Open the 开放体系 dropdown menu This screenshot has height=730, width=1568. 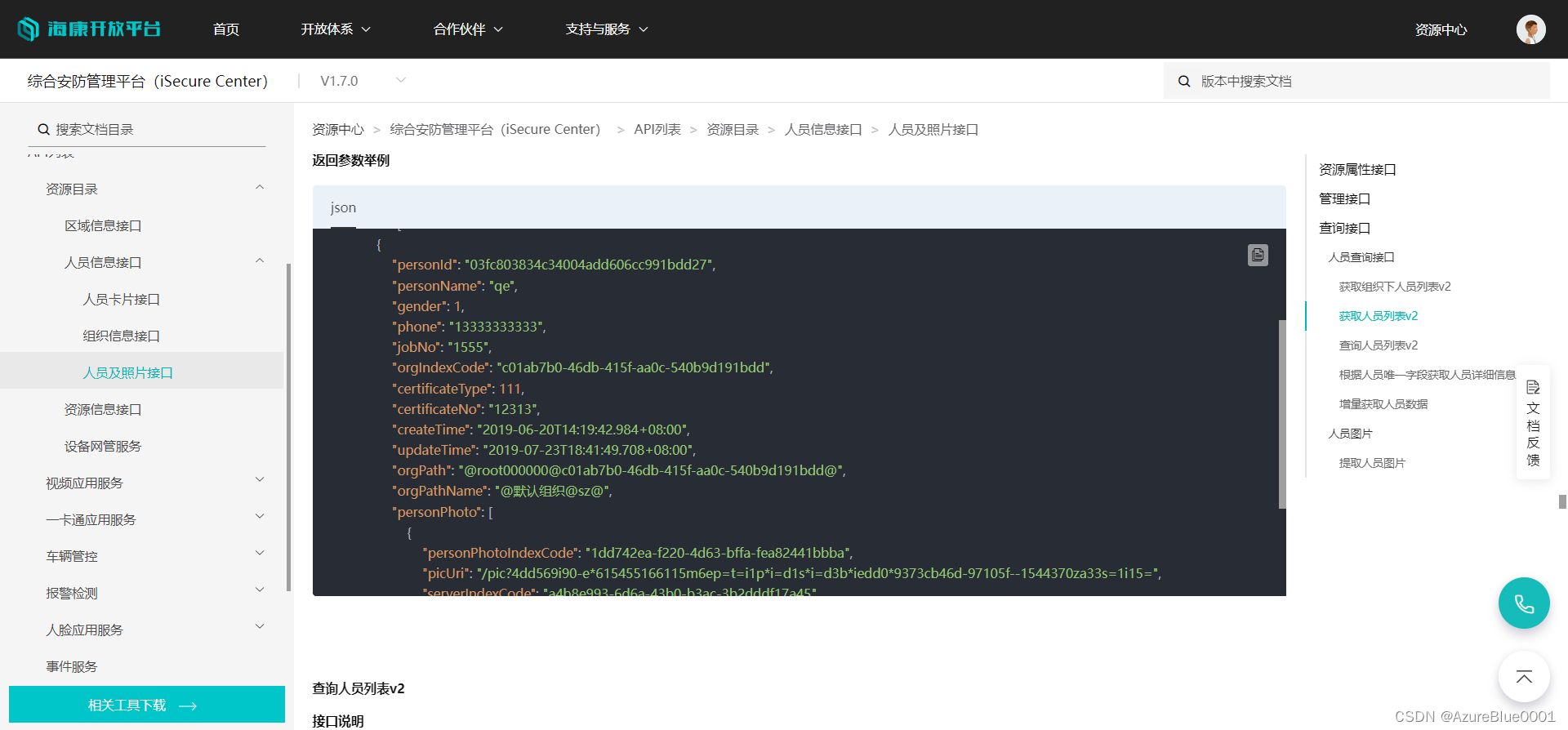pyautogui.click(x=336, y=29)
